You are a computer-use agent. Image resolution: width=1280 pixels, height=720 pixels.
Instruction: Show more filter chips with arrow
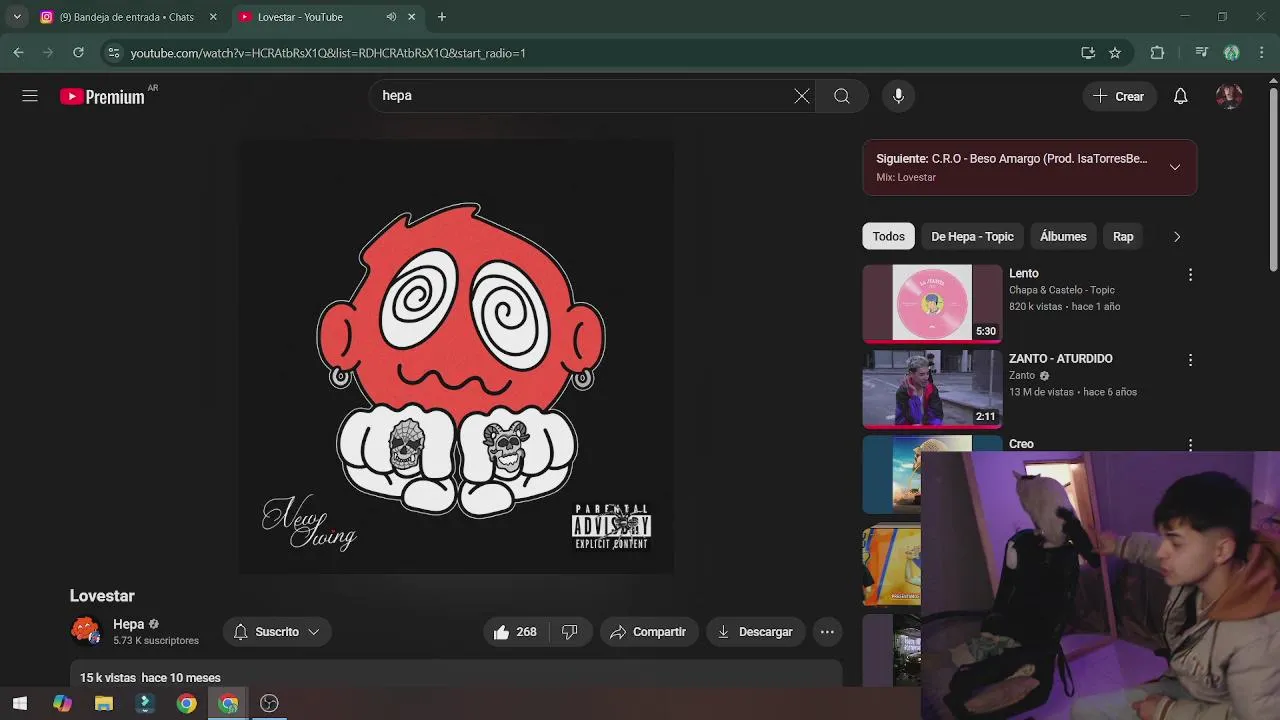point(1176,237)
